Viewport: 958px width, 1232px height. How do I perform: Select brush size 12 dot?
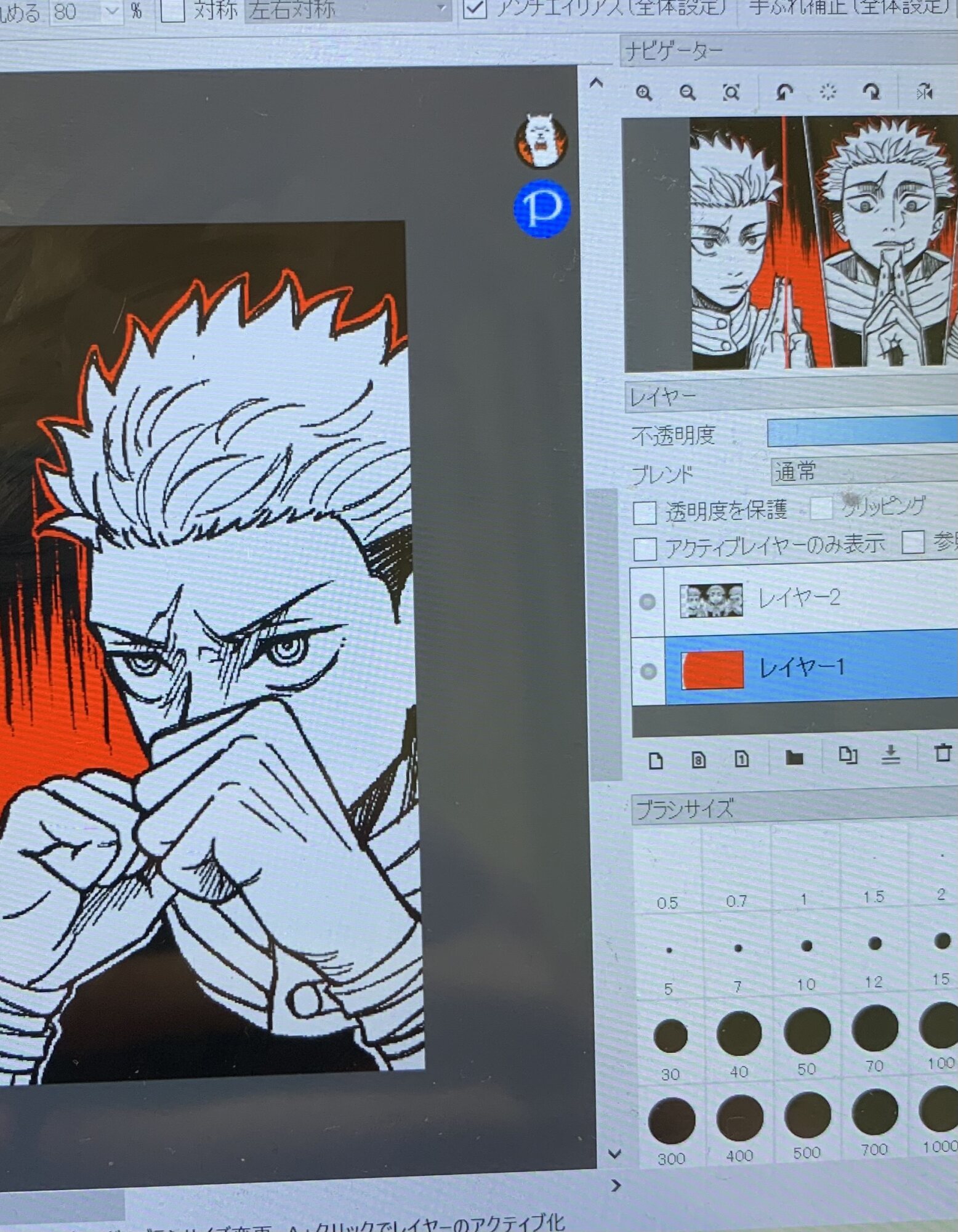(874, 943)
